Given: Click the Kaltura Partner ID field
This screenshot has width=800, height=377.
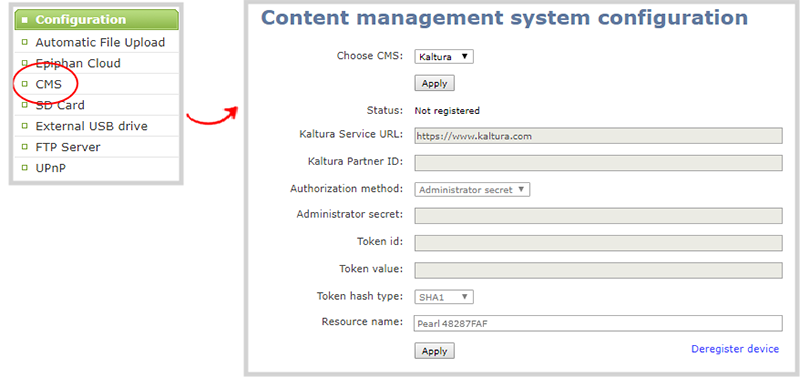Looking at the screenshot, I should click(598, 163).
